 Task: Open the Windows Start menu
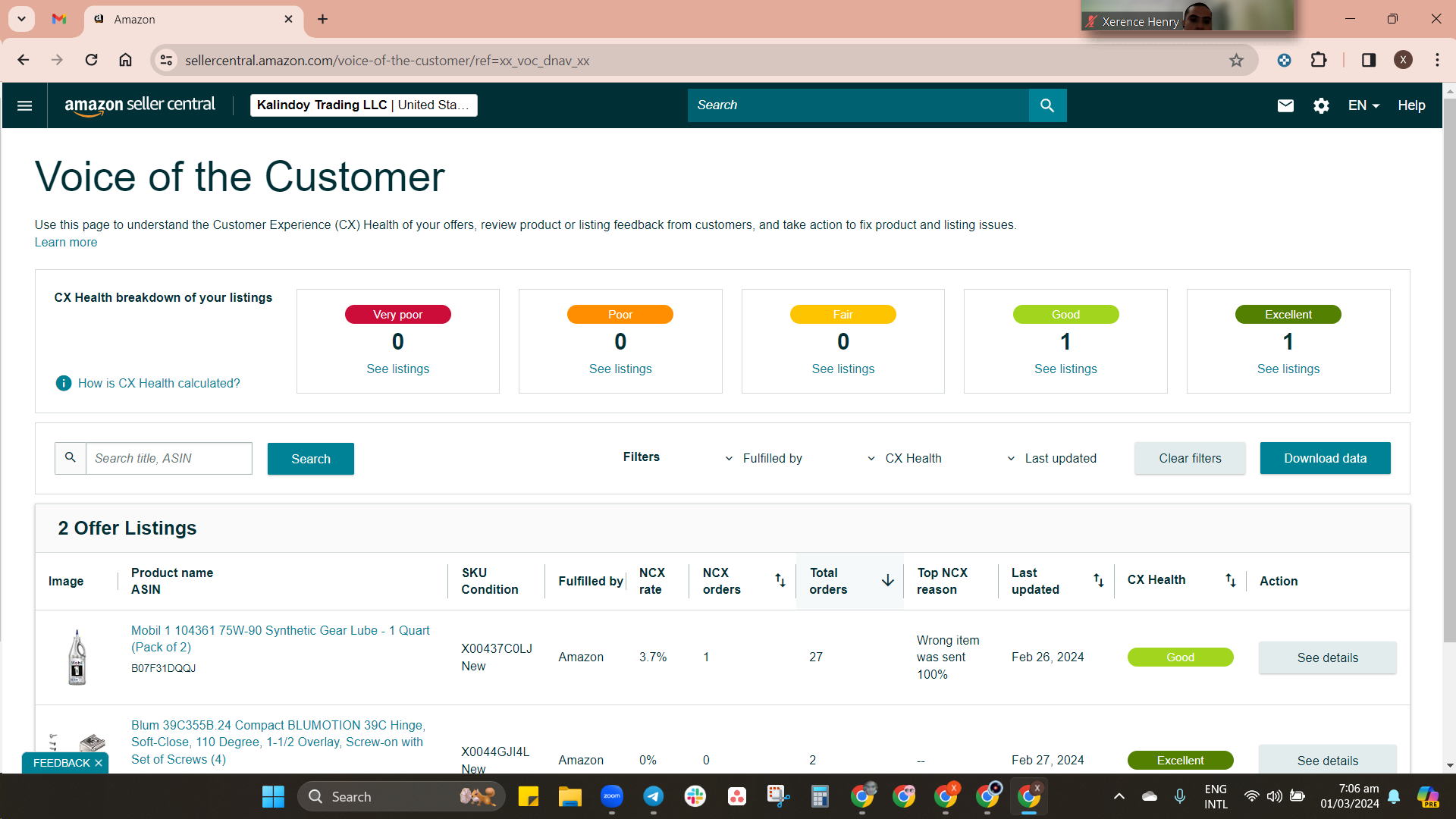(x=273, y=796)
